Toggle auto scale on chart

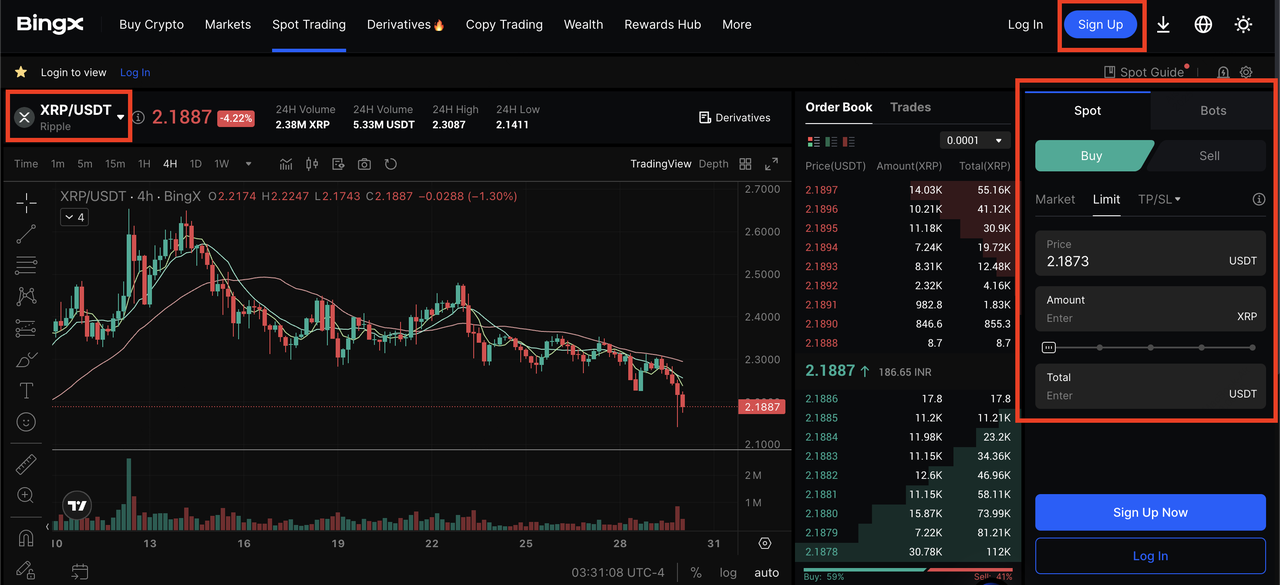[x=767, y=572]
